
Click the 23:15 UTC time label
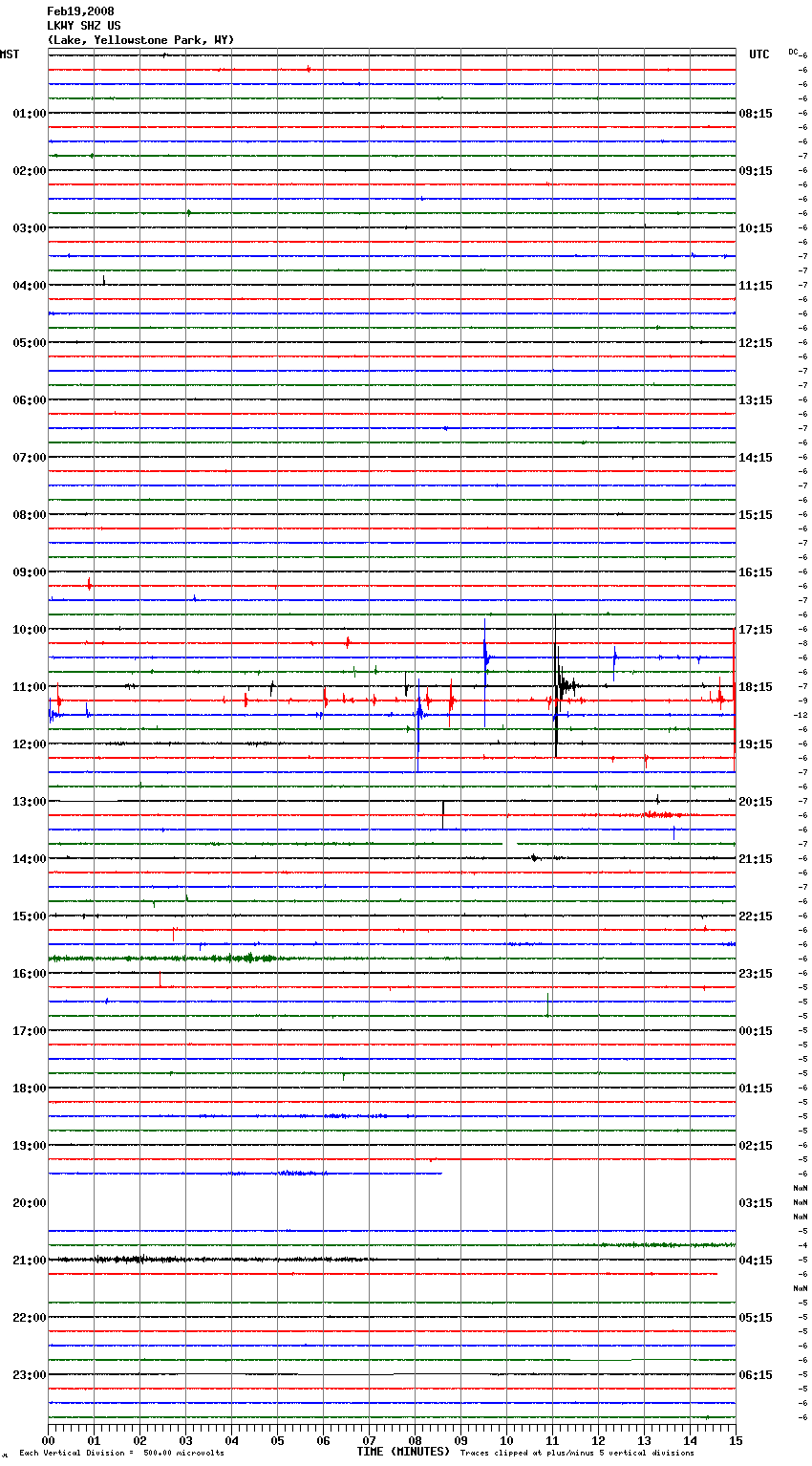click(x=756, y=974)
